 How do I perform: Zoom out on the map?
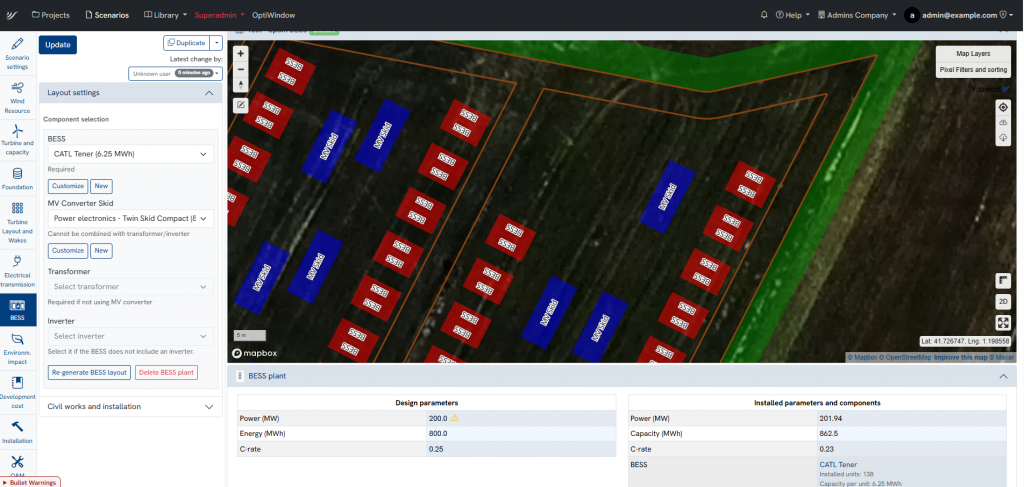tap(241, 69)
